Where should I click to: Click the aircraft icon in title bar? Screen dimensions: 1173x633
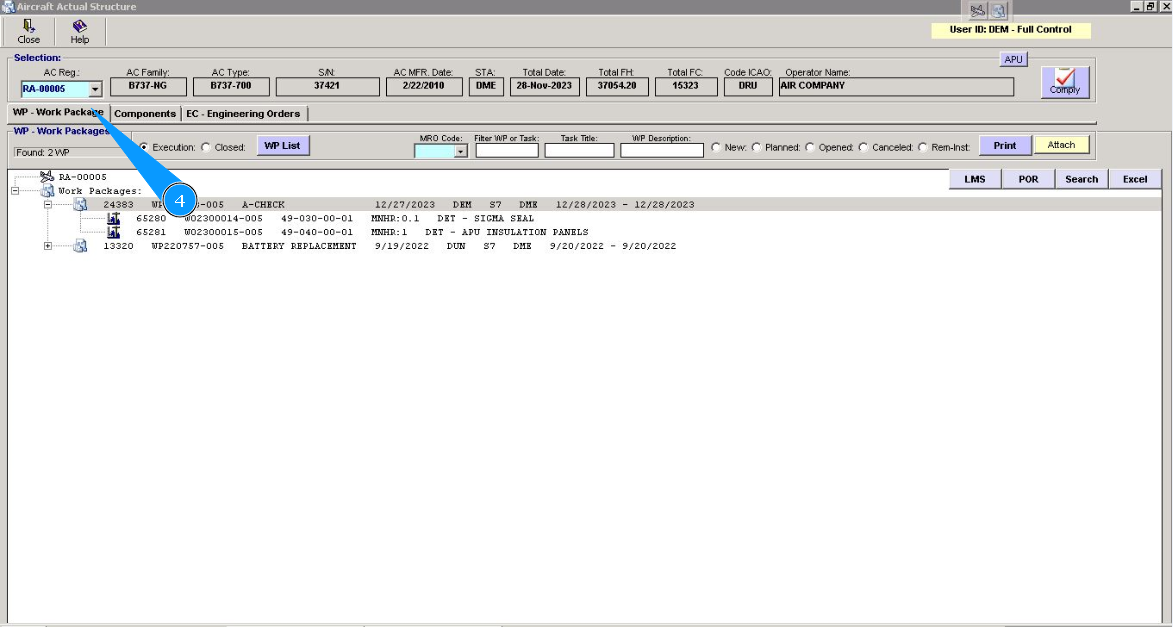click(978, 10)
